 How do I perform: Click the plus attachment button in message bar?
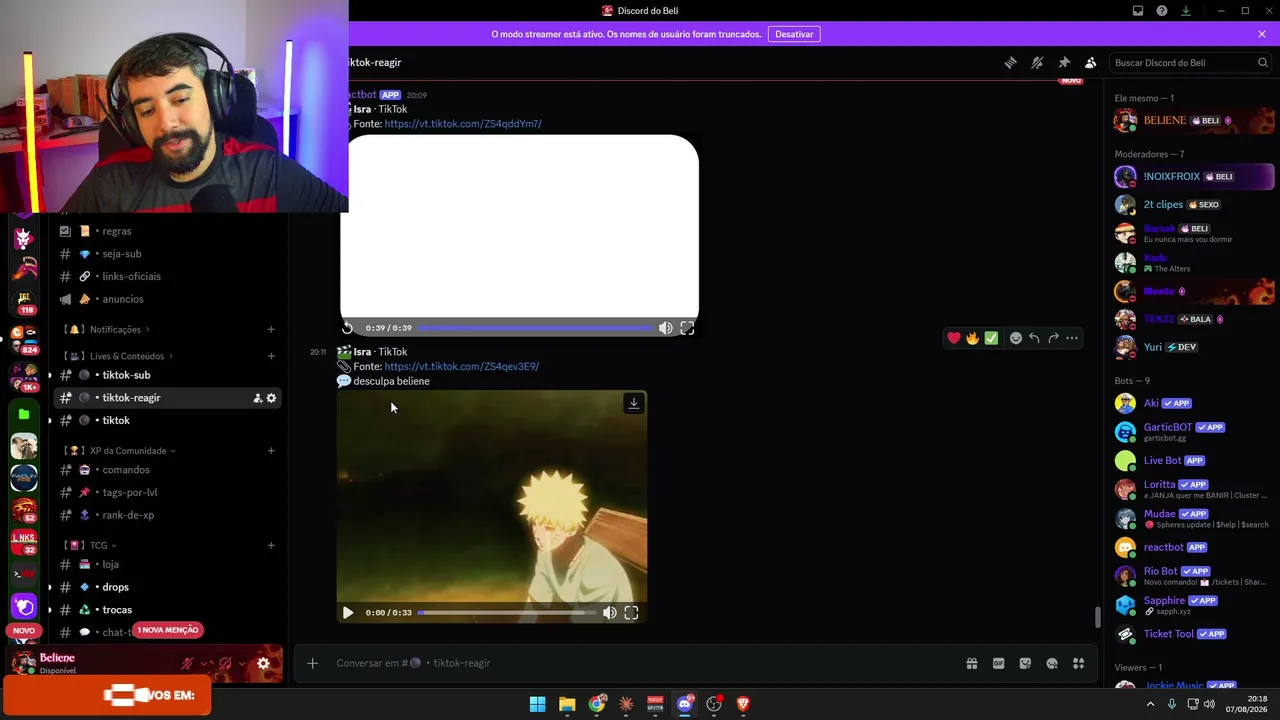(312, 663)
